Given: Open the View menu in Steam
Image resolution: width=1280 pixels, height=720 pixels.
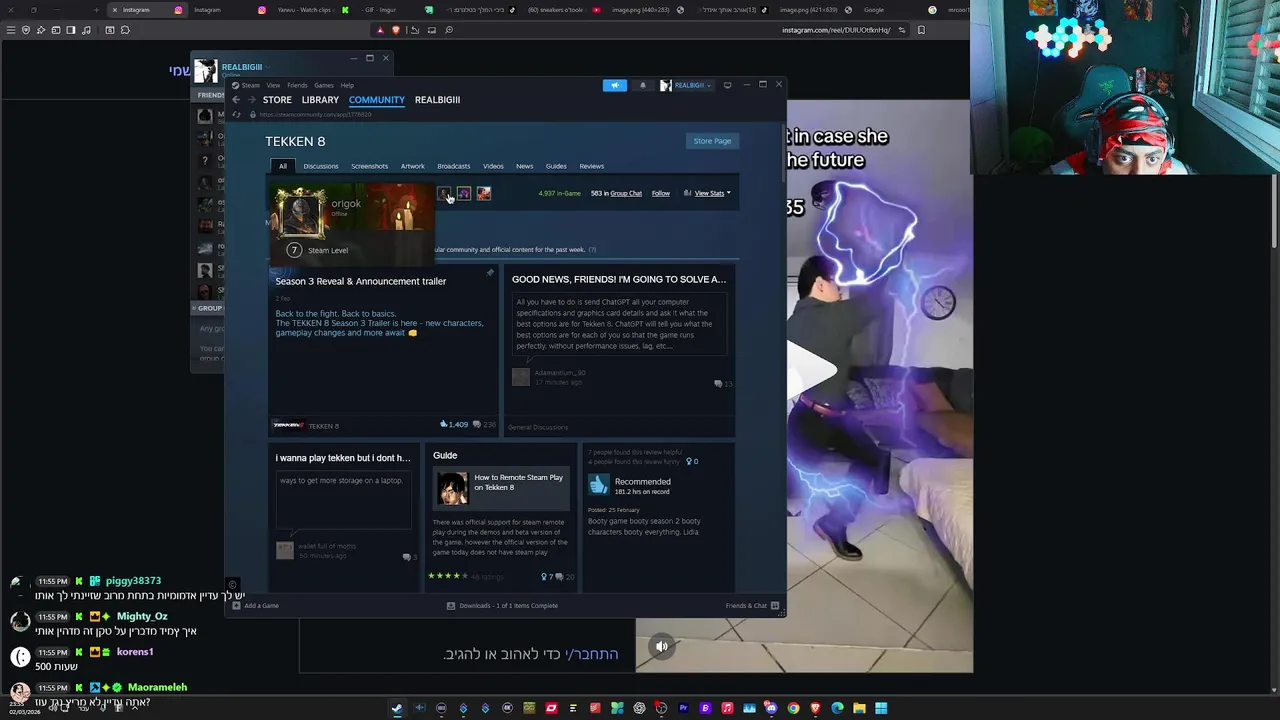Looking at the screenshot, I should click(273, 85).
